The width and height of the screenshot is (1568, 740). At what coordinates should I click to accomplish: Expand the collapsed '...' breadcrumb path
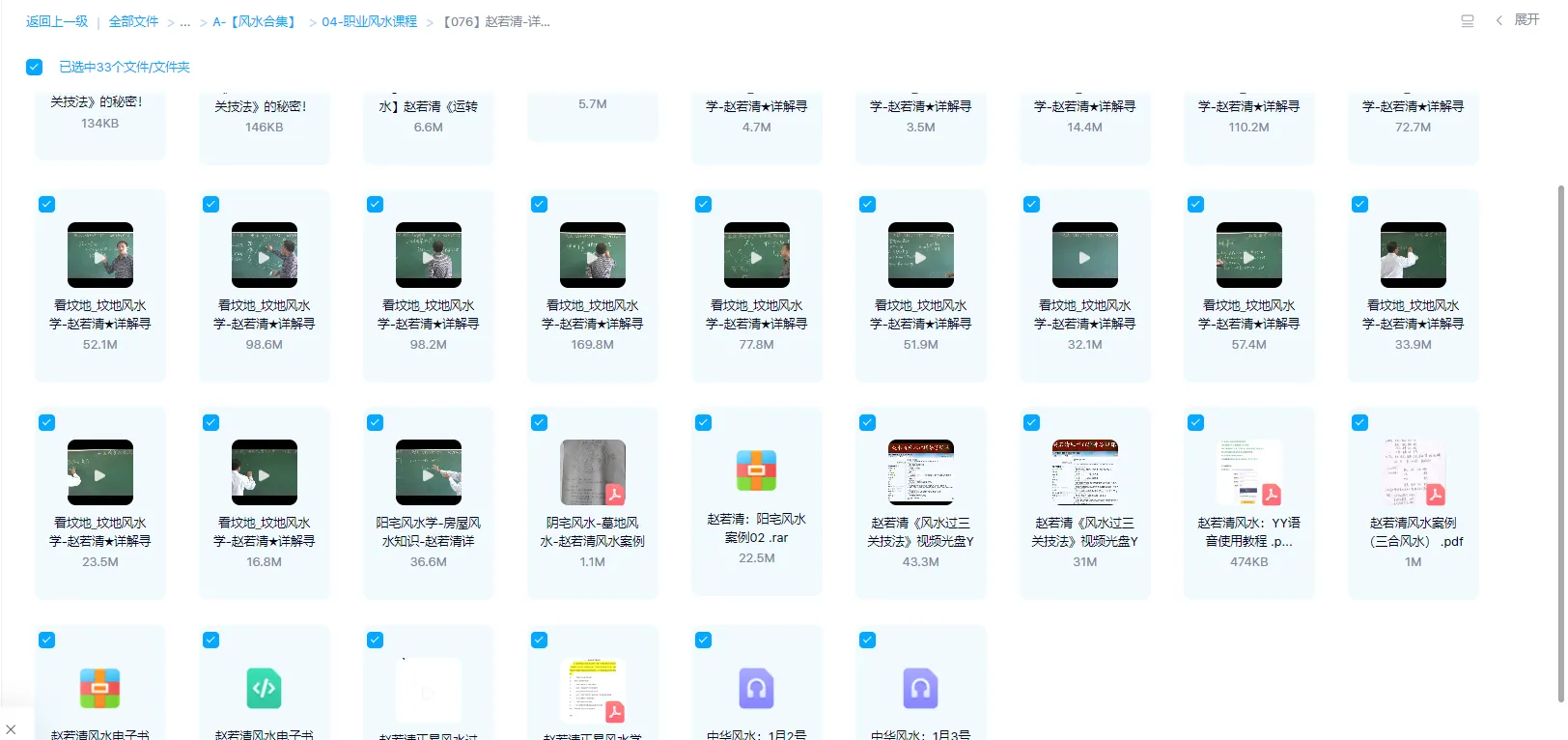(185, 21)
